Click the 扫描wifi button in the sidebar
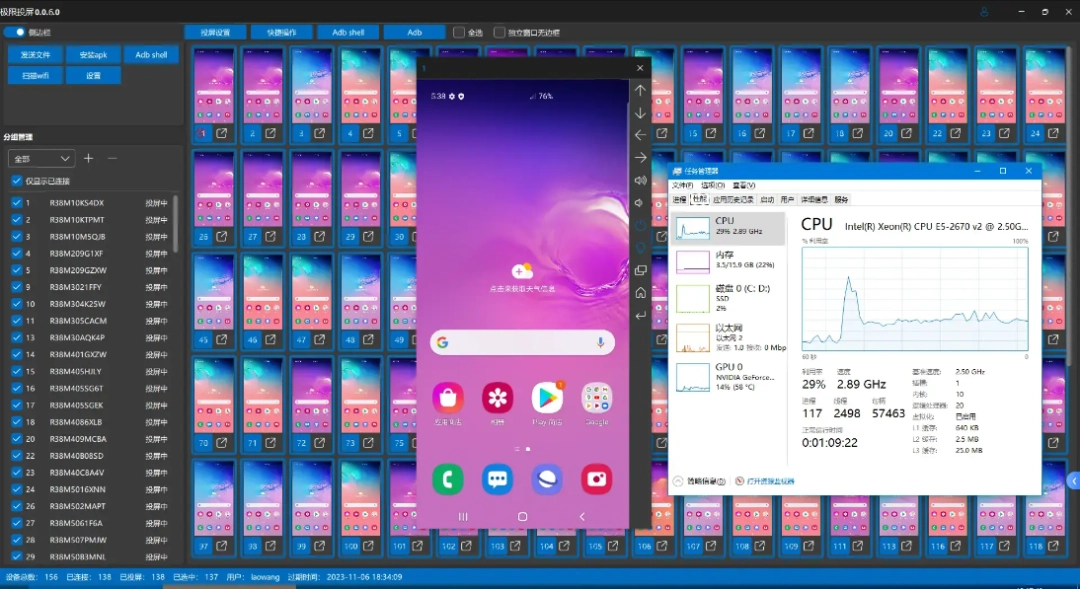Screen dimensions: 1080x589 tap(36, 74)
